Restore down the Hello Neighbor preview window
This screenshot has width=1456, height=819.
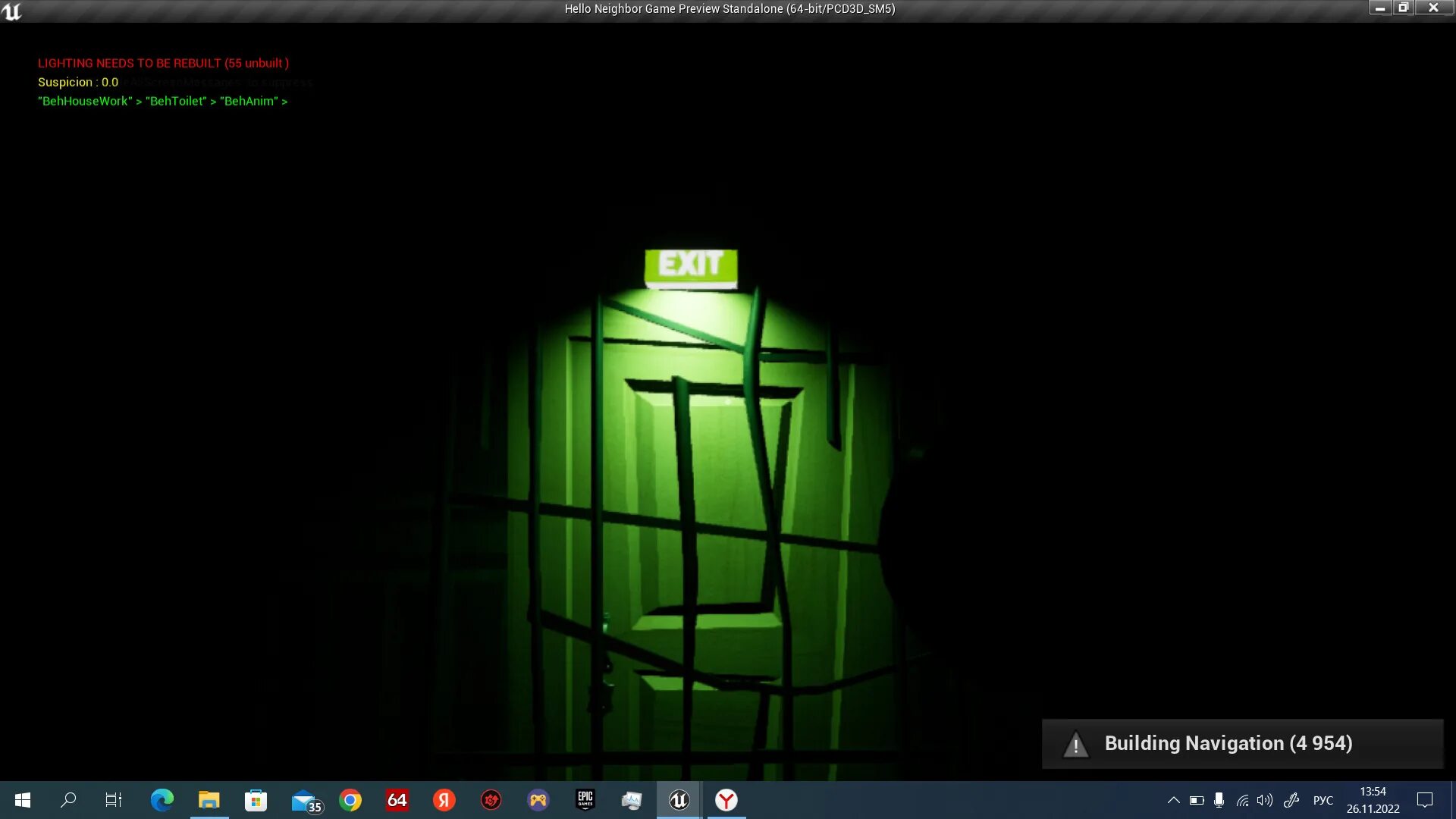click(1403, 8)
